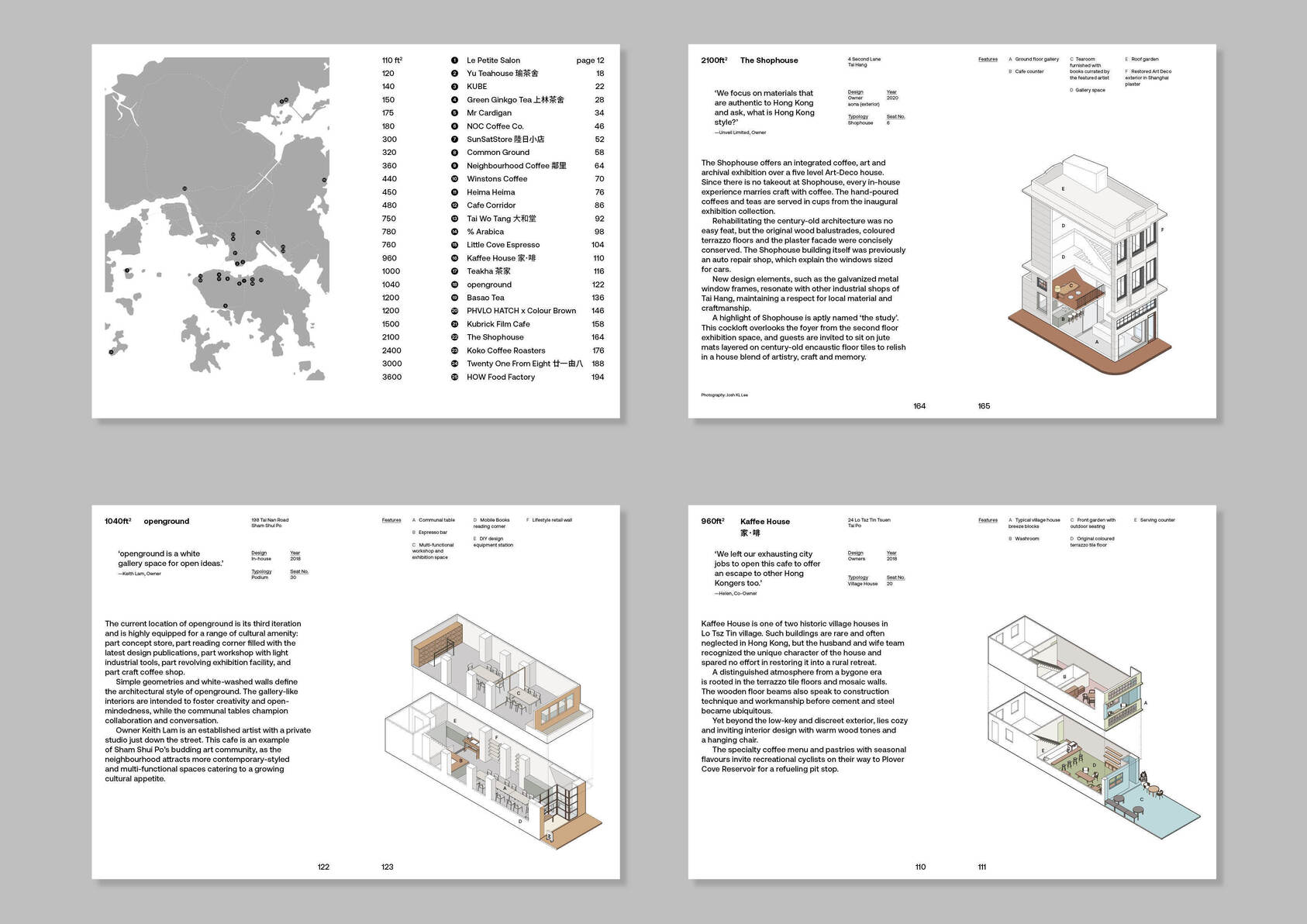
Task: Click 'Washroom' feature label
Action: [x=1027, y=539]
